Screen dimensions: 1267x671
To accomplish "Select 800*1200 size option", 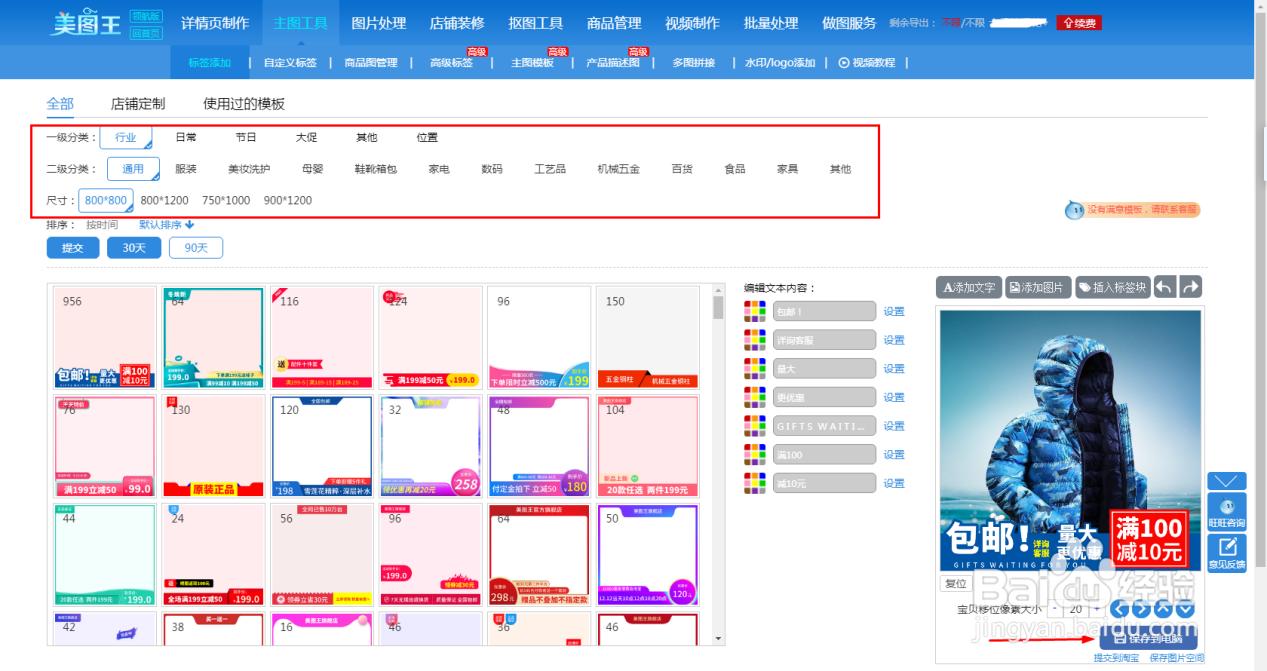I will pos(164,200).
